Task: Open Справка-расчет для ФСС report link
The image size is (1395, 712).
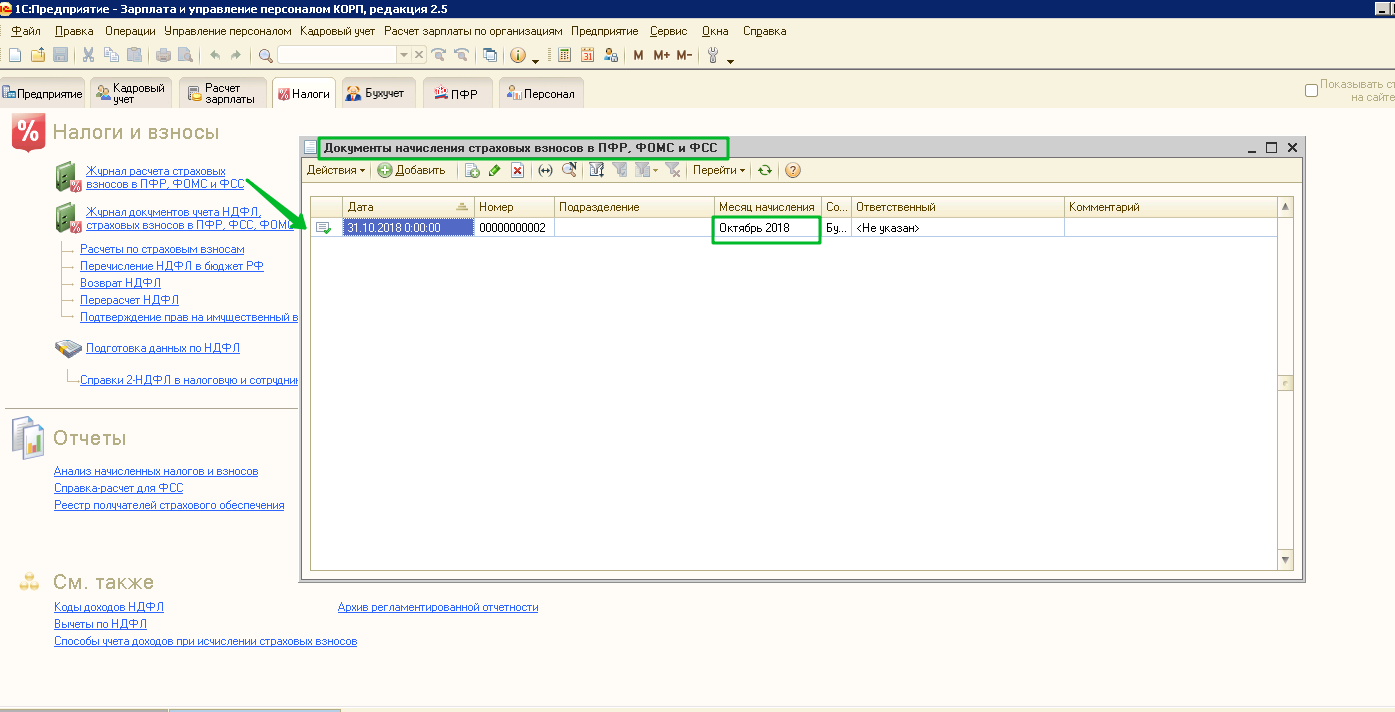Action: [x=118, y=488]
